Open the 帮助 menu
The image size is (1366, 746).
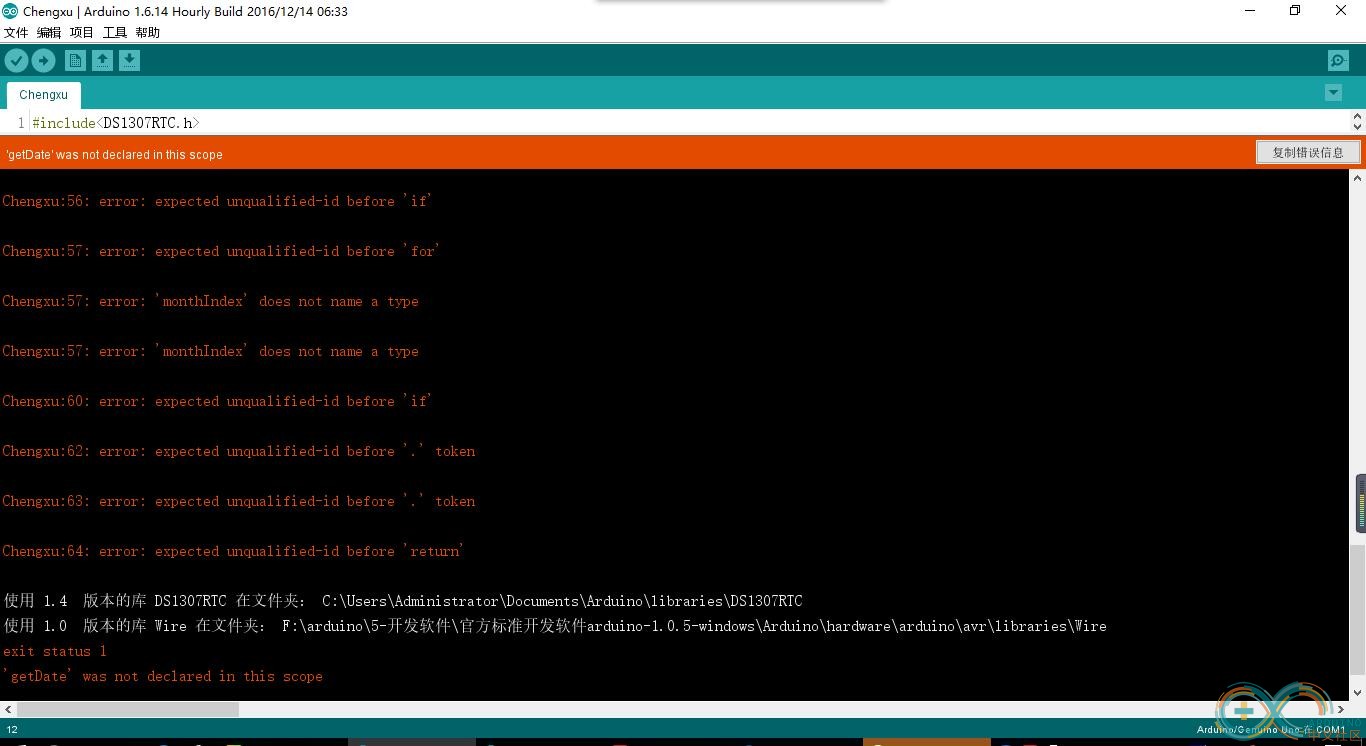(148, 33)
